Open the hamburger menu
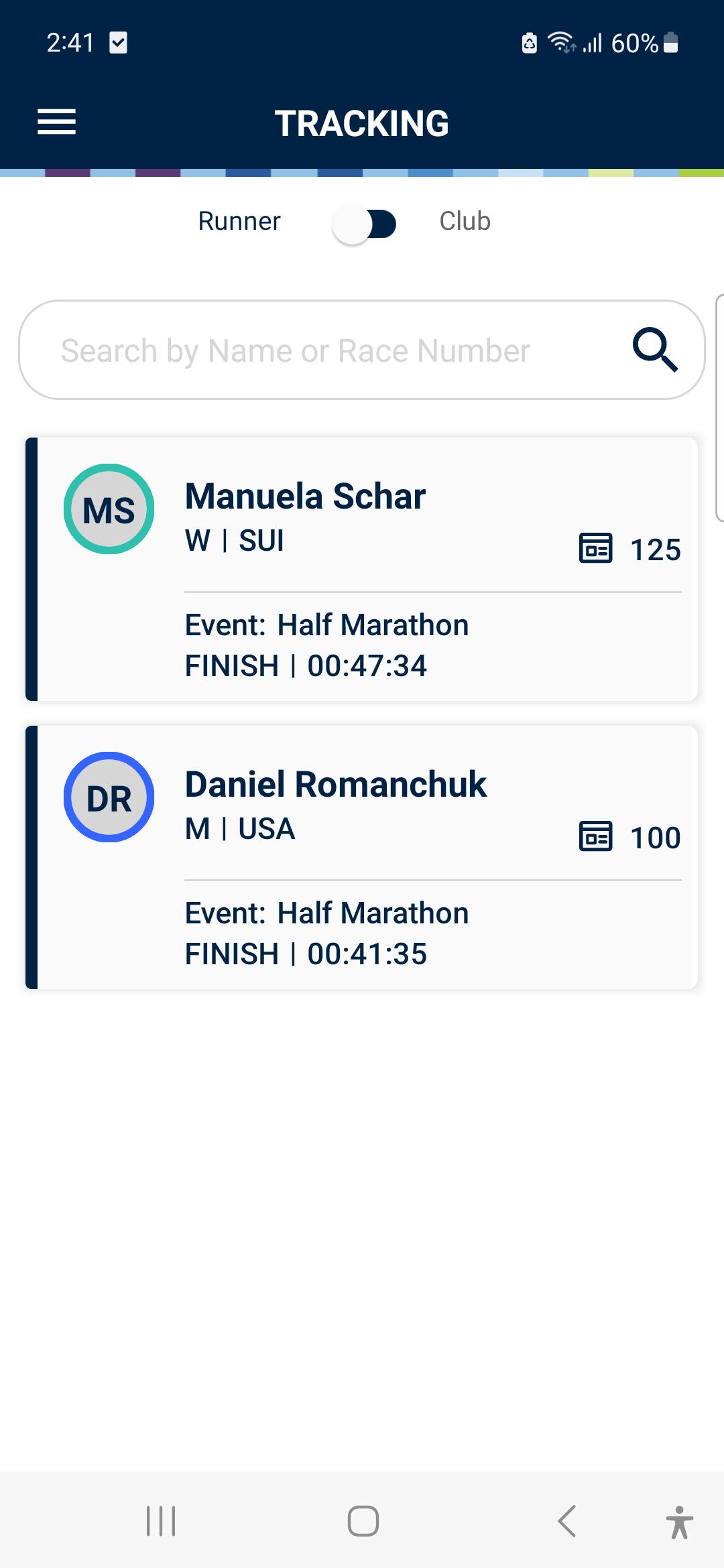The height and width of the screenshot is (1568, 724). pos(56,122)
